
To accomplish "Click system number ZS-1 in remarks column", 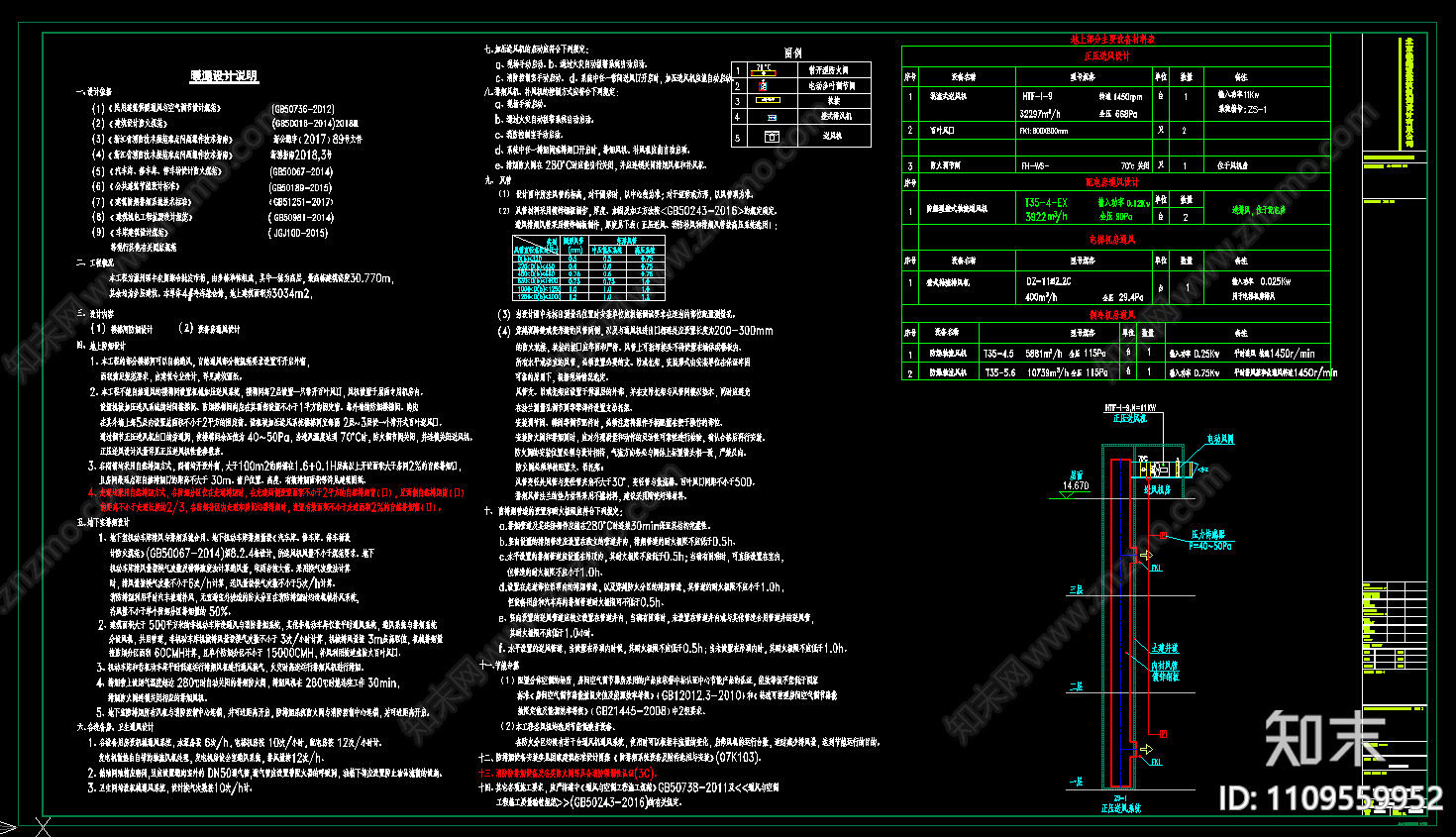I will point(1257,110).
